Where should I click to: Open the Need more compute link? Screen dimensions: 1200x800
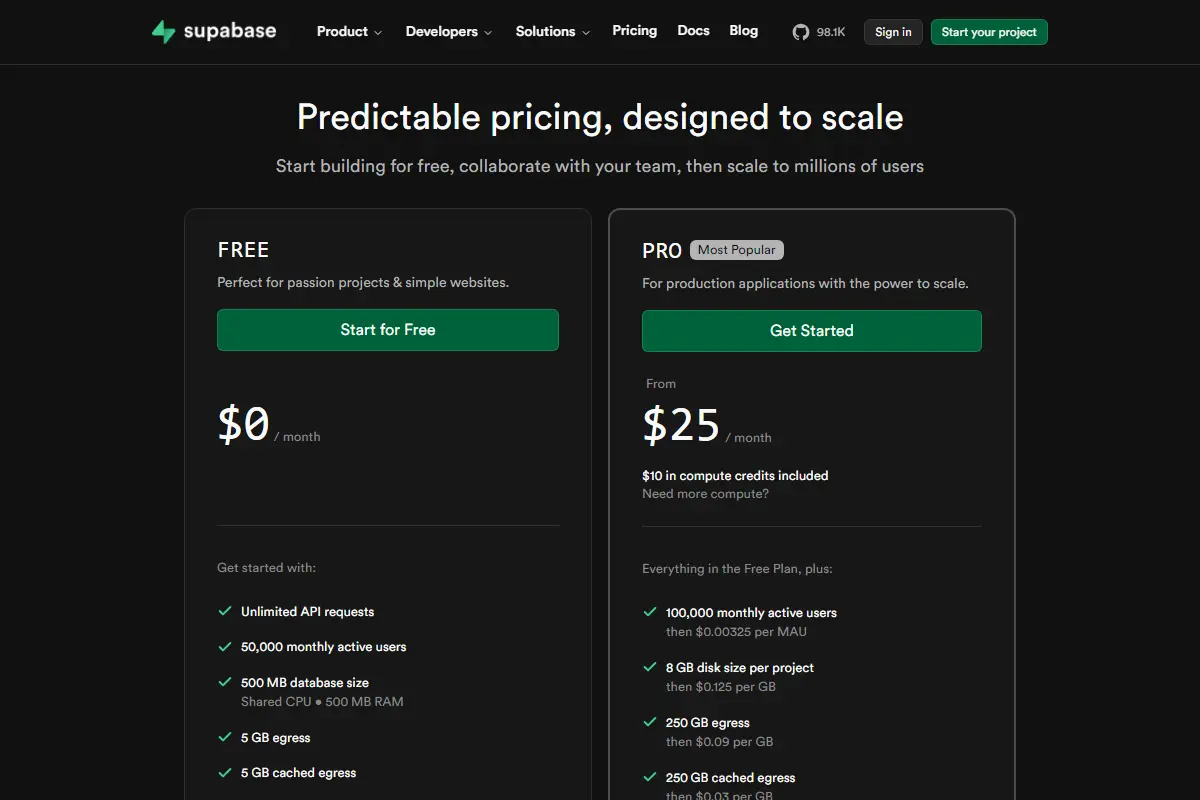[x=708, y=493]
